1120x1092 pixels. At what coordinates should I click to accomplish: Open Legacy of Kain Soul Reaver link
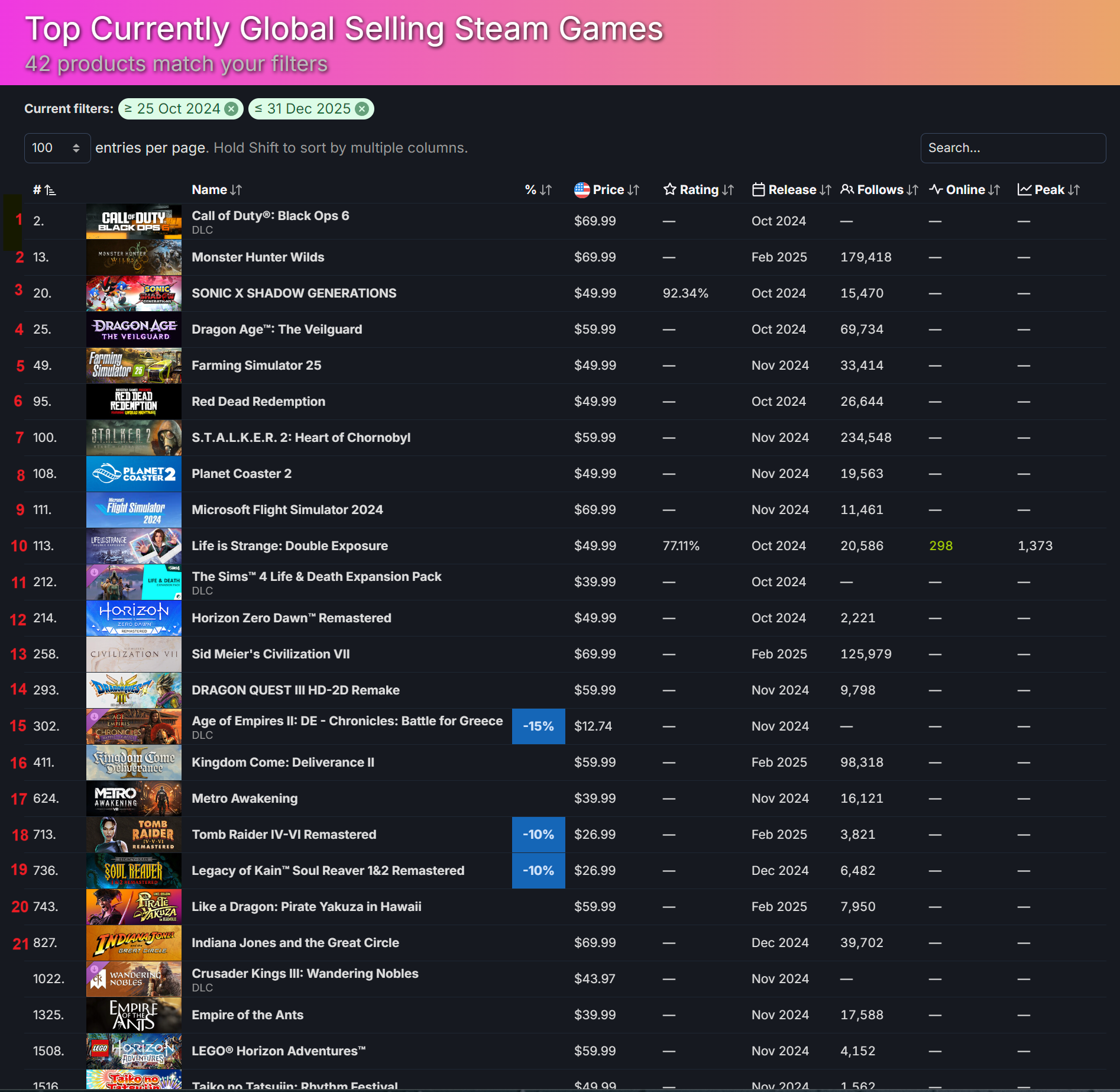[x=328, y=871]
